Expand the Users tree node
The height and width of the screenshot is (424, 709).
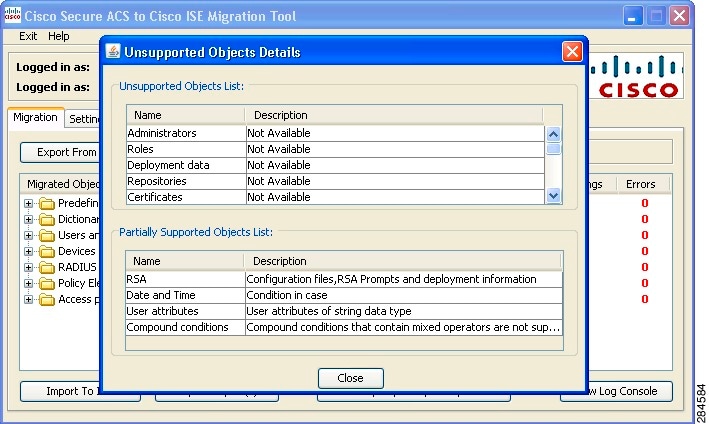coord(28,236)
